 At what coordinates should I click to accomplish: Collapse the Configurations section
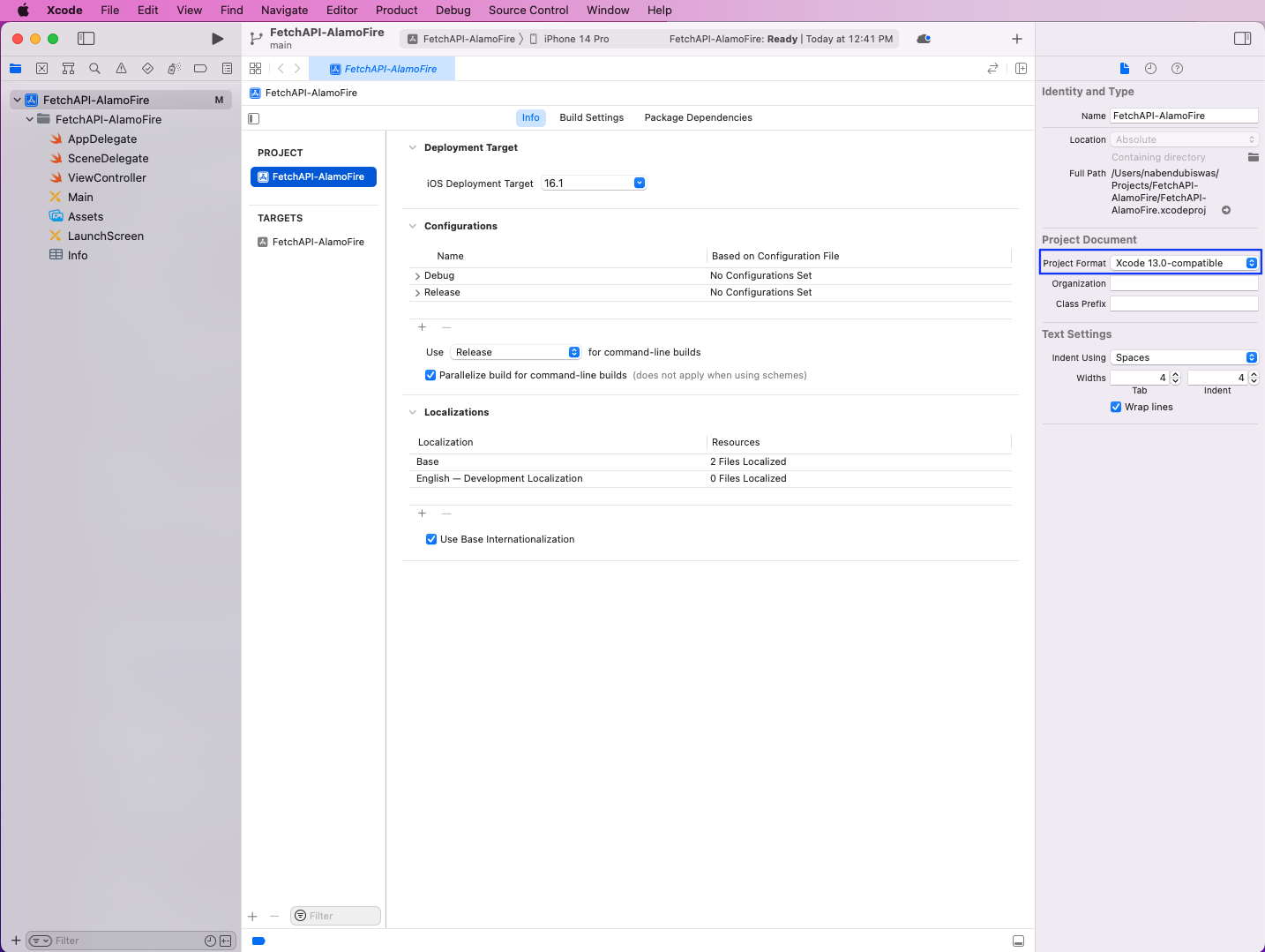412,226
